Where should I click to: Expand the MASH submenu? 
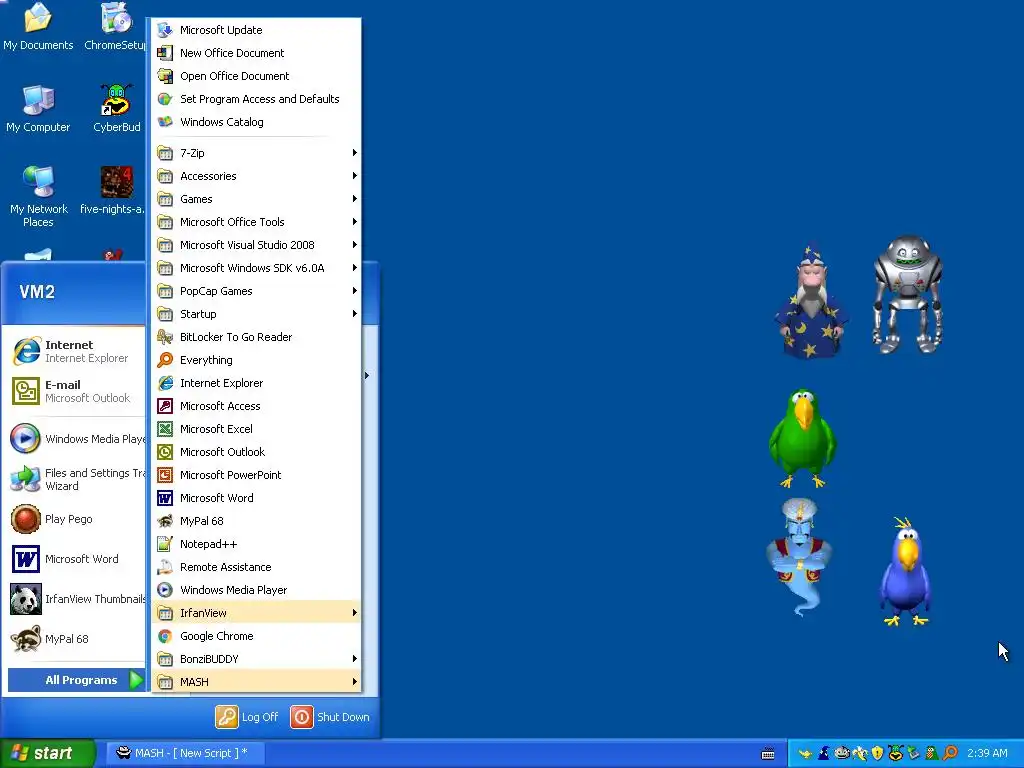(256, 682)
